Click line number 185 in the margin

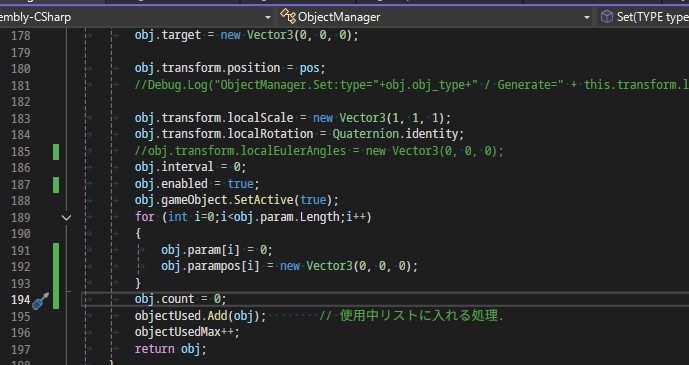[21, 152]
